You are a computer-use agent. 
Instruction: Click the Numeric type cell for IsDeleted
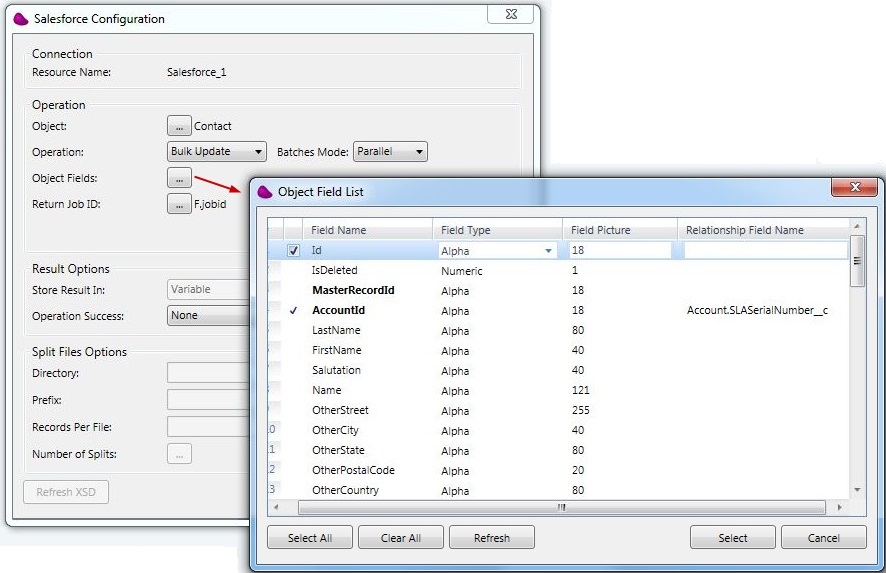click(x=462, y=271)
